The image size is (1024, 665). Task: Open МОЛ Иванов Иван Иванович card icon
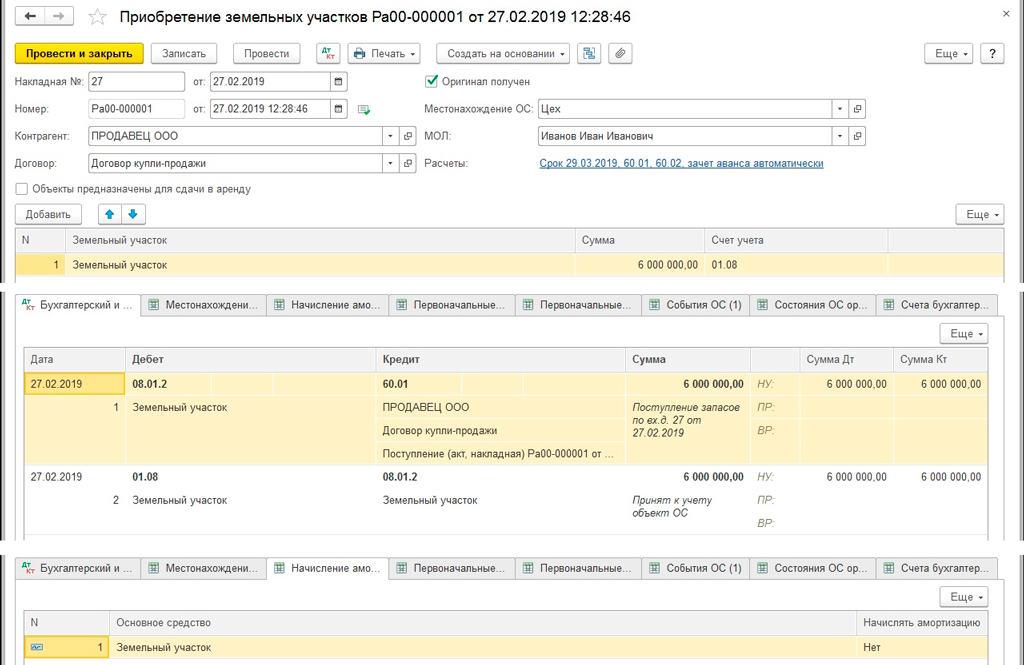(857, 136)
